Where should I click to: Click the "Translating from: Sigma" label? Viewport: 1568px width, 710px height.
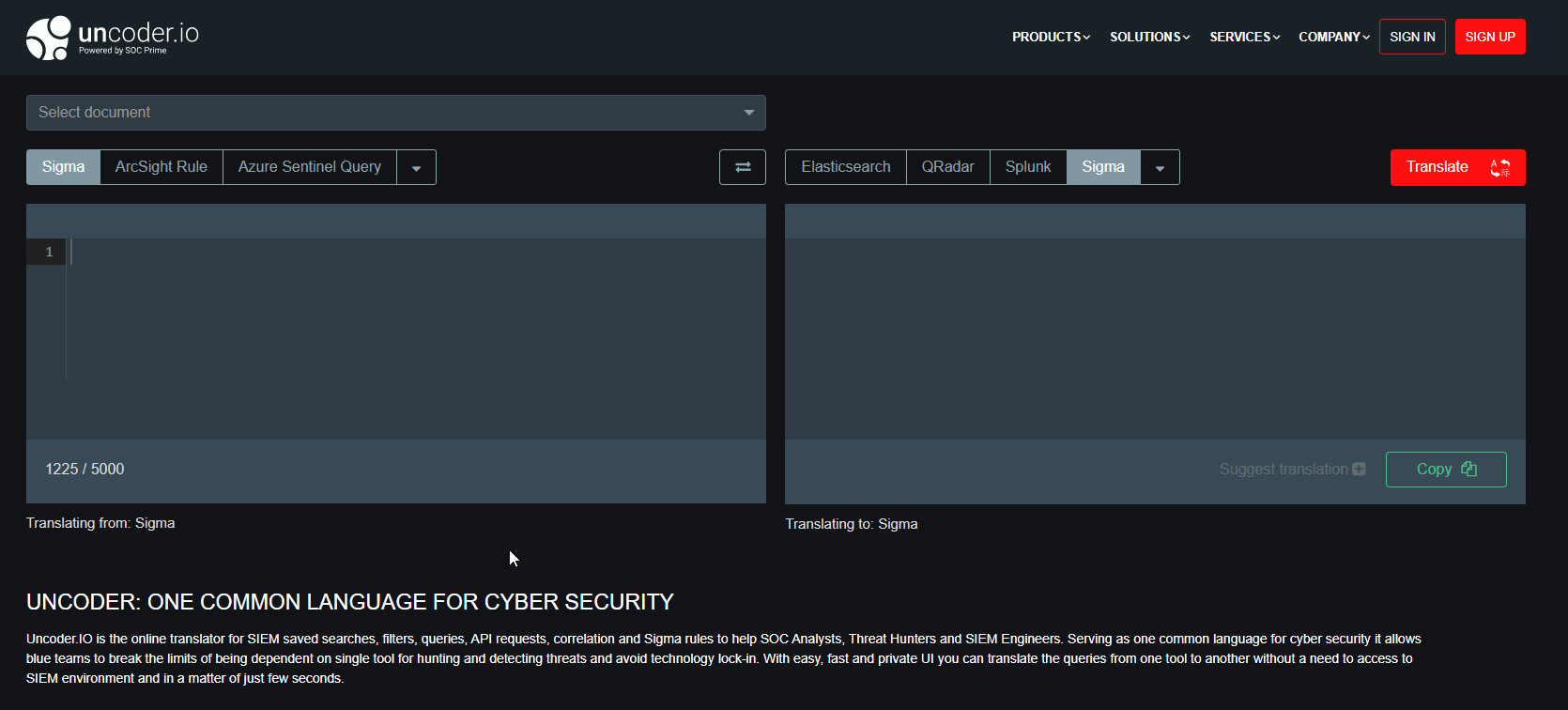coord(100,523)
